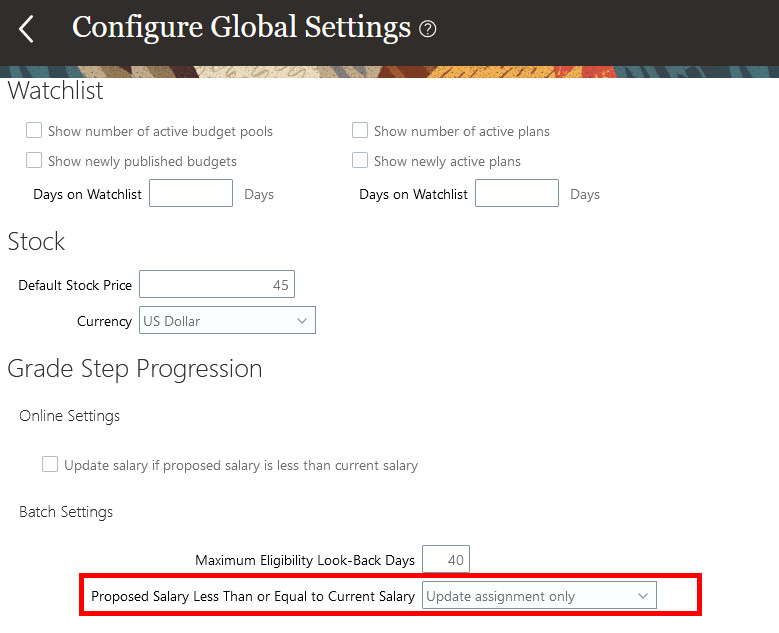
Task: Click the Watchlist section heading
Action: (x=56, y=92)
